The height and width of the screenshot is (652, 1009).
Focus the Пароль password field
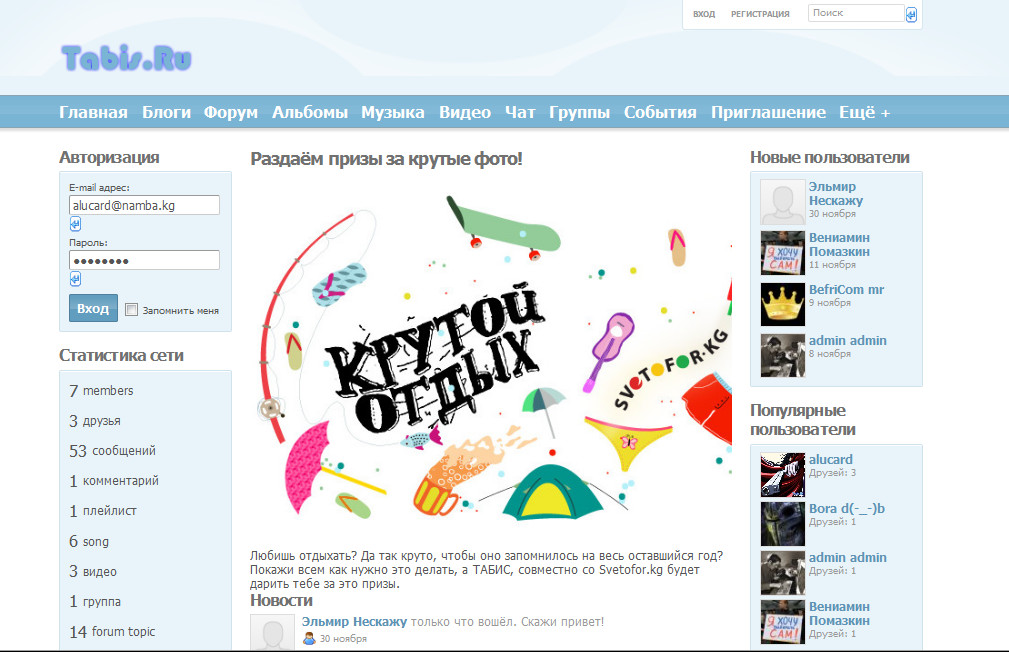[x=144, y=260]
